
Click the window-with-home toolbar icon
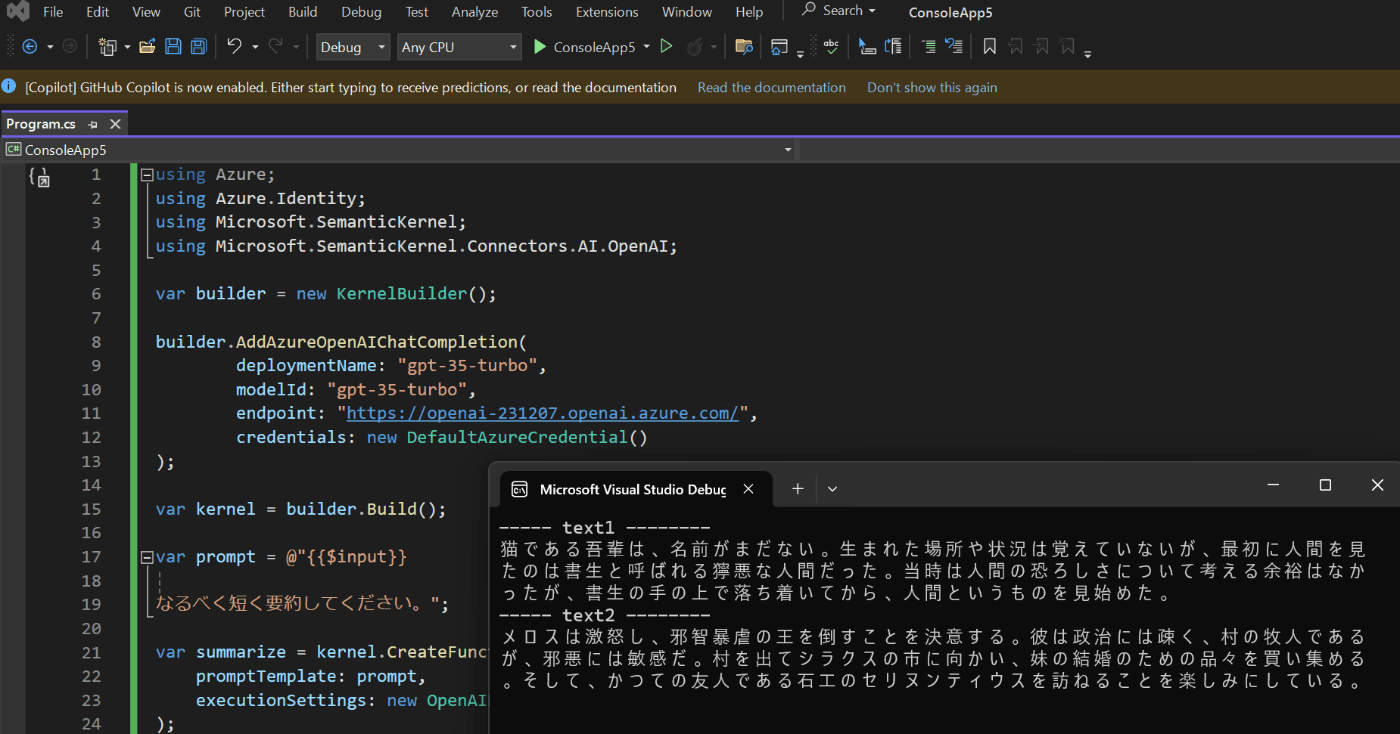(x=779, y=47)
